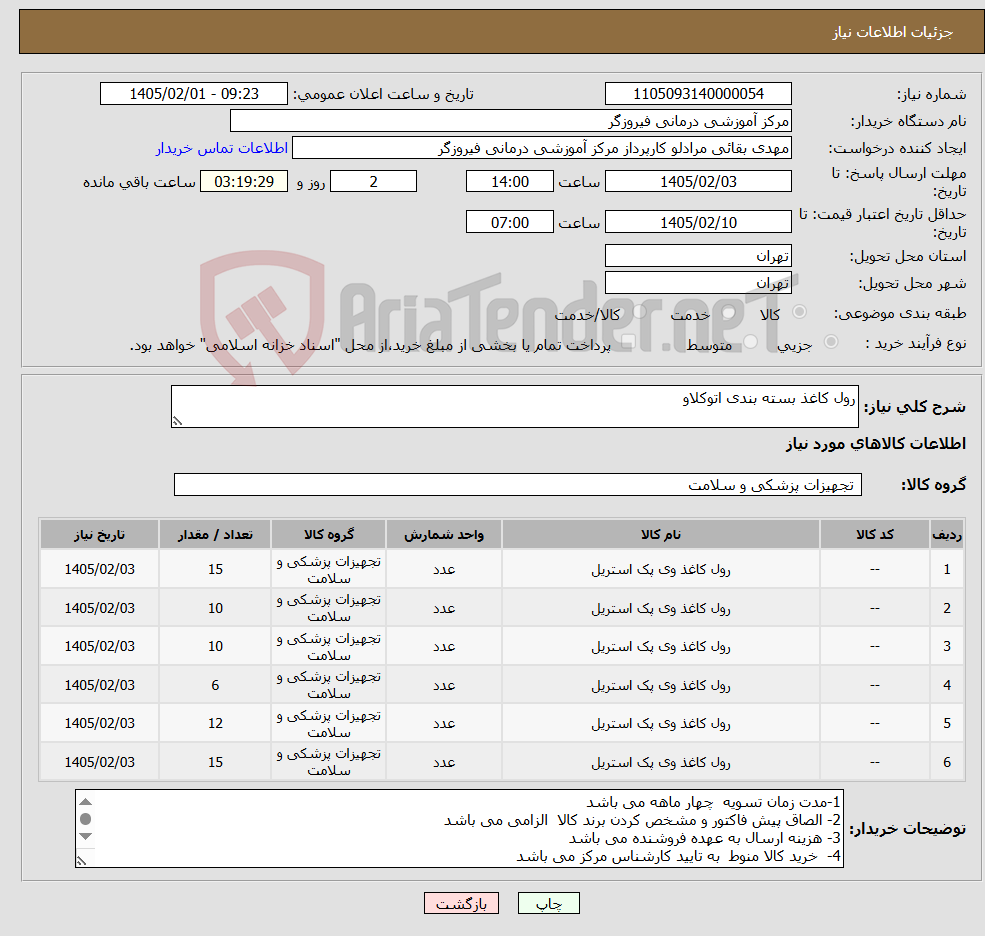Click the quantity 15 in row 6

pos(215,762)
